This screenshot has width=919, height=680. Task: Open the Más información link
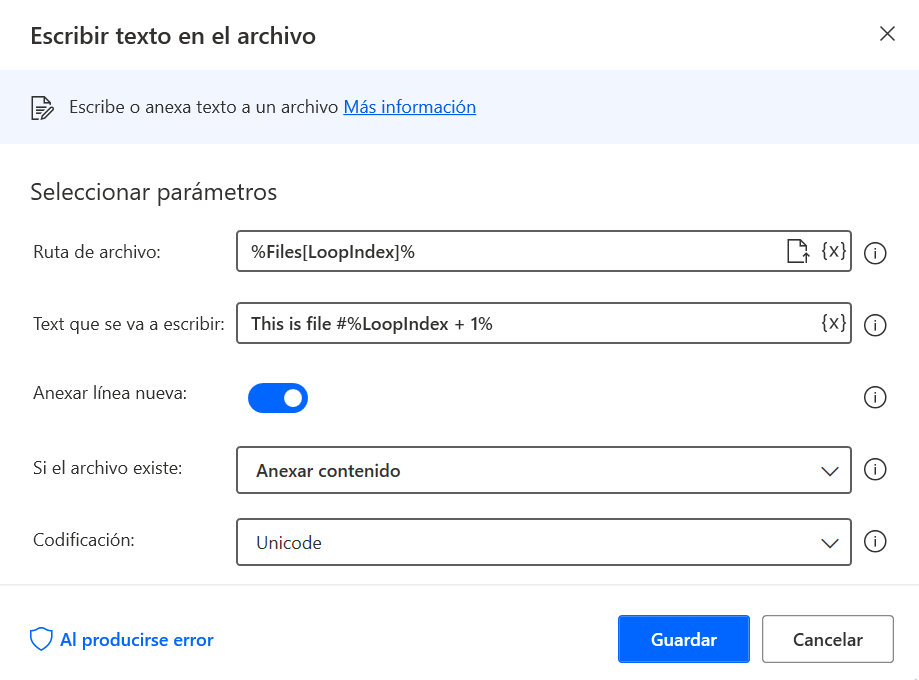click(x=409, y=107)
